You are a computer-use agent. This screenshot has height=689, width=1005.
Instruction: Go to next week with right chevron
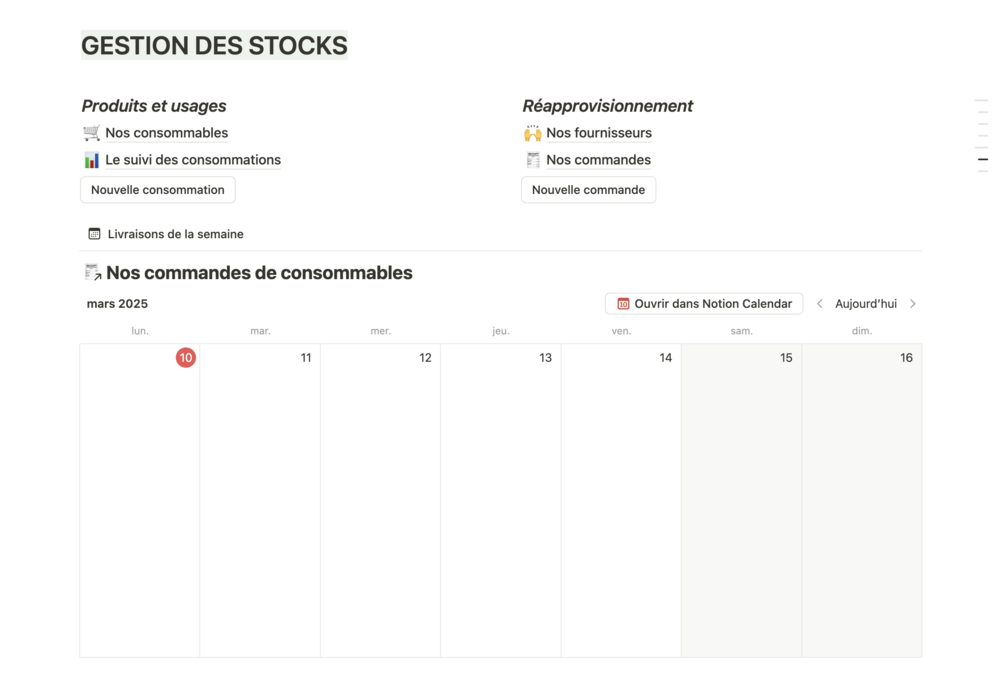pos(913,304)
